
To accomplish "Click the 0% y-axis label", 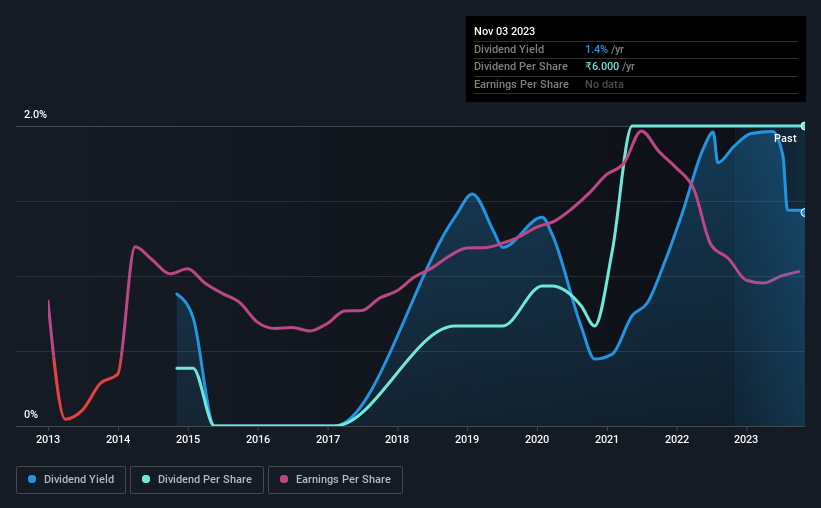I will pyautogui.click(x=31, y=414).
